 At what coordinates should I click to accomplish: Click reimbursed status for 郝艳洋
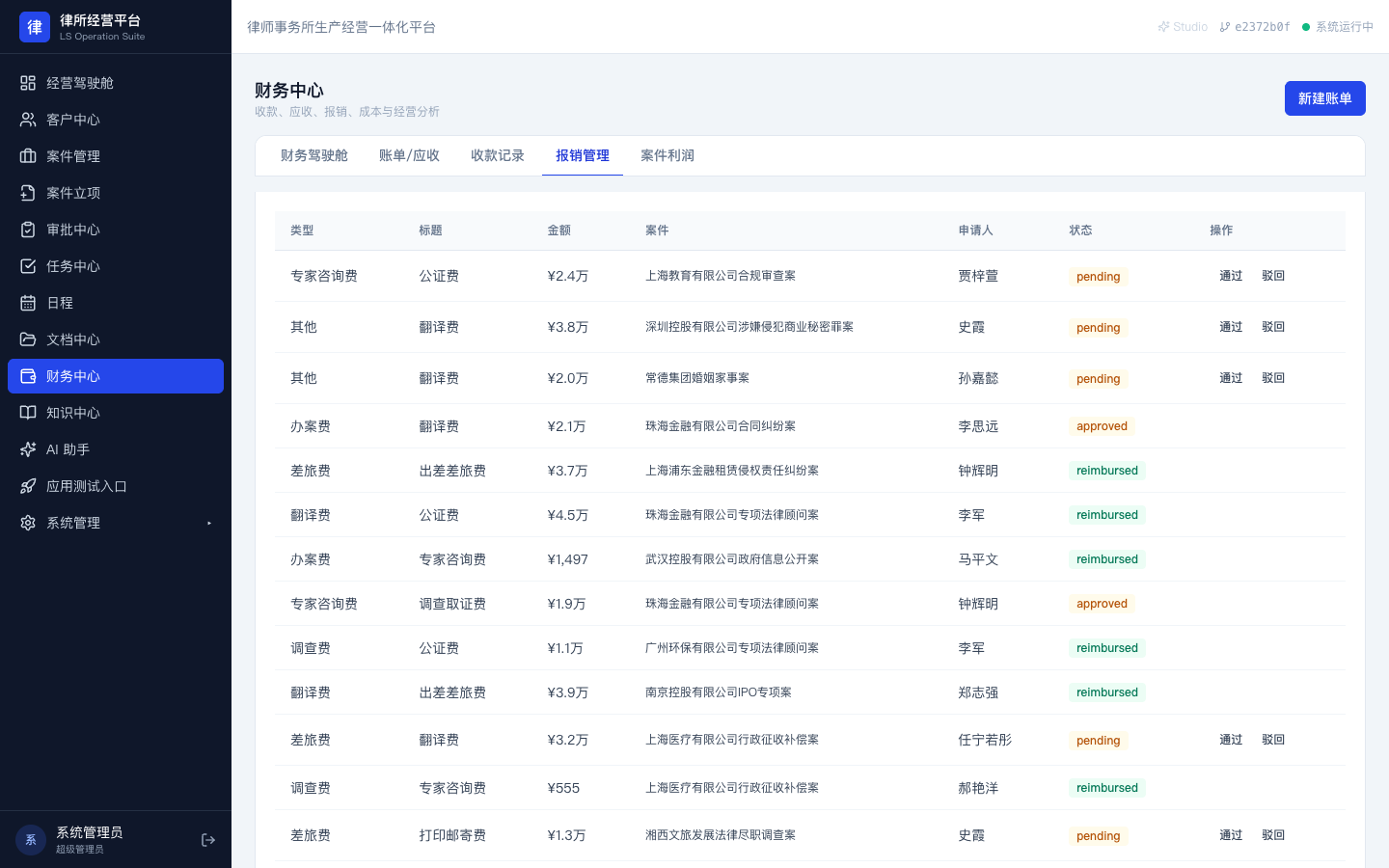[1107, 788]
